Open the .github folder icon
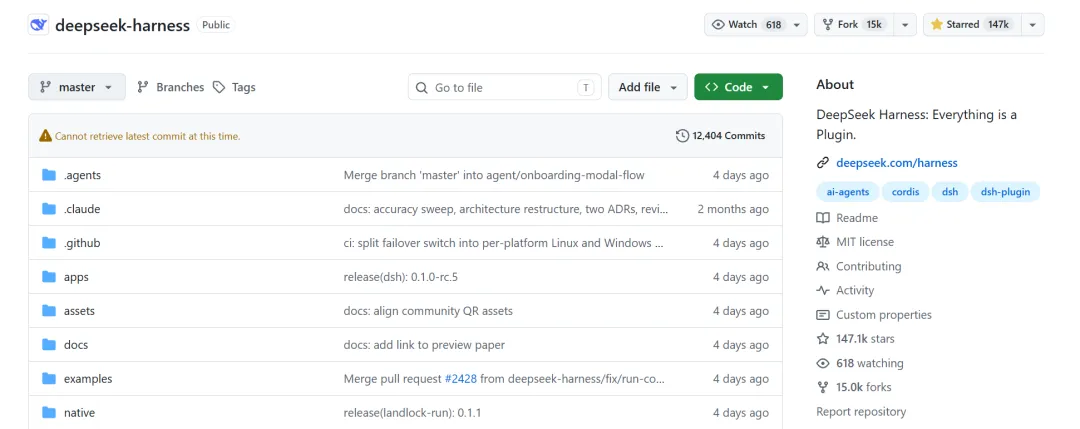Image resolution: width=1080 pixels, height=429 pixels. pyautogui.click(x=49, y=242)
